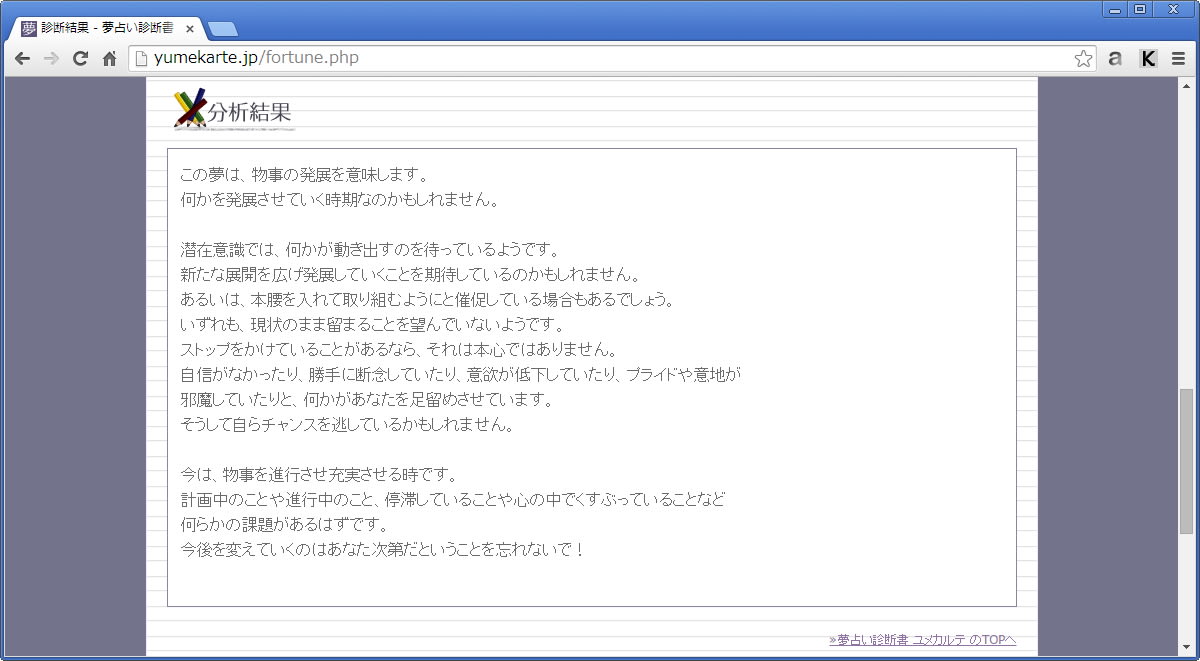This screenshot has width=1200, height=661.
Task: Reload the current page
Action: click(x=81, y=59)
